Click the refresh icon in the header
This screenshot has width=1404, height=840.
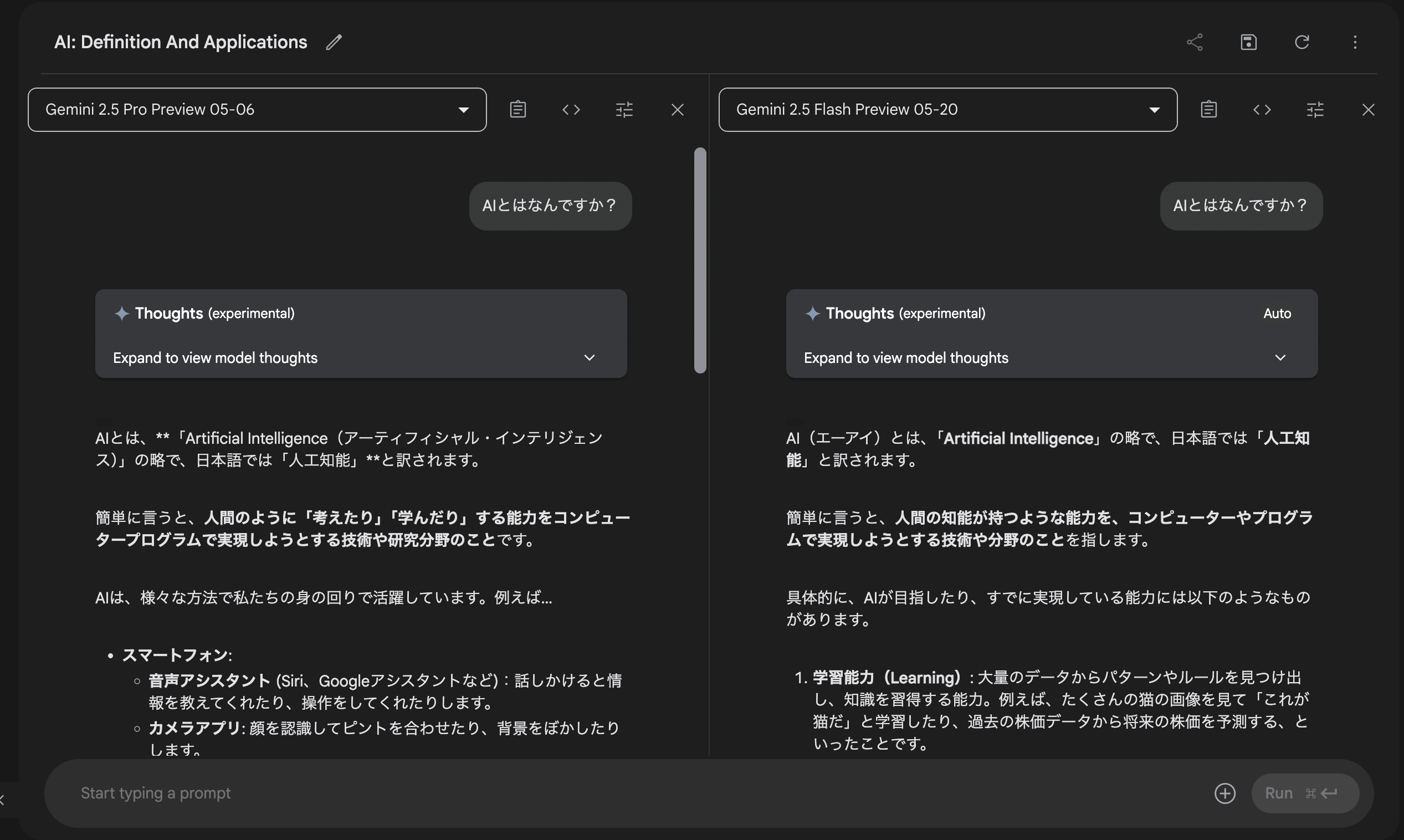tap(1301, 42)
